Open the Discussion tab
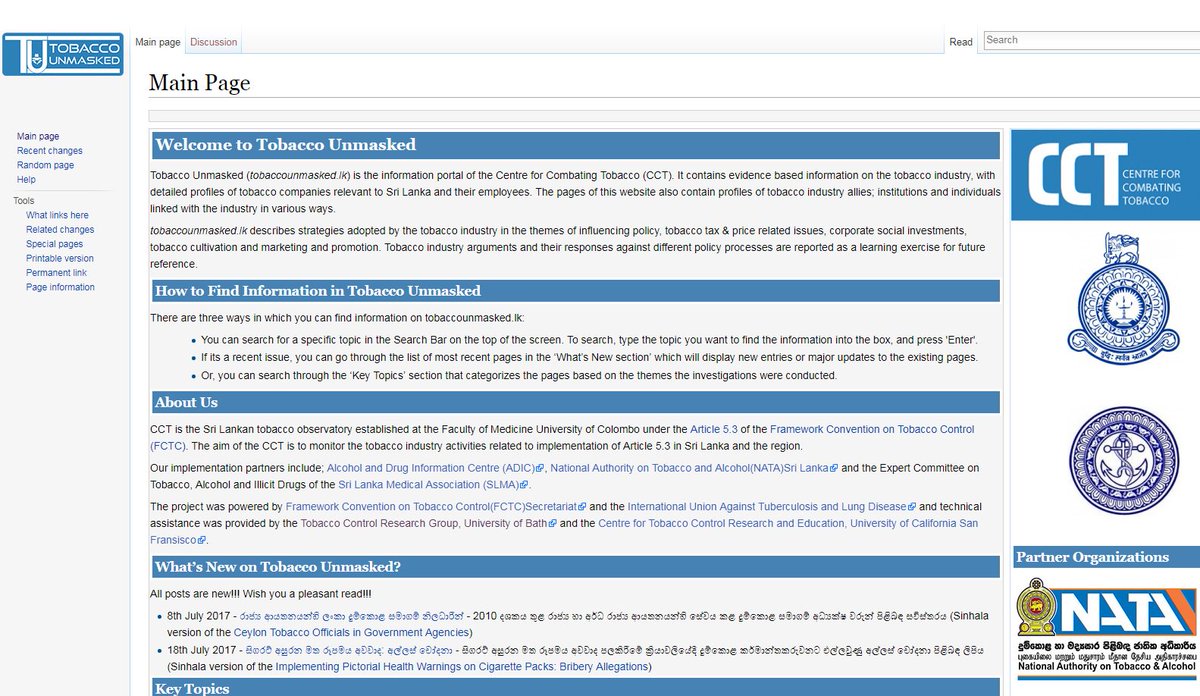This screenshot has width=1200, height=696. [214, 42]
